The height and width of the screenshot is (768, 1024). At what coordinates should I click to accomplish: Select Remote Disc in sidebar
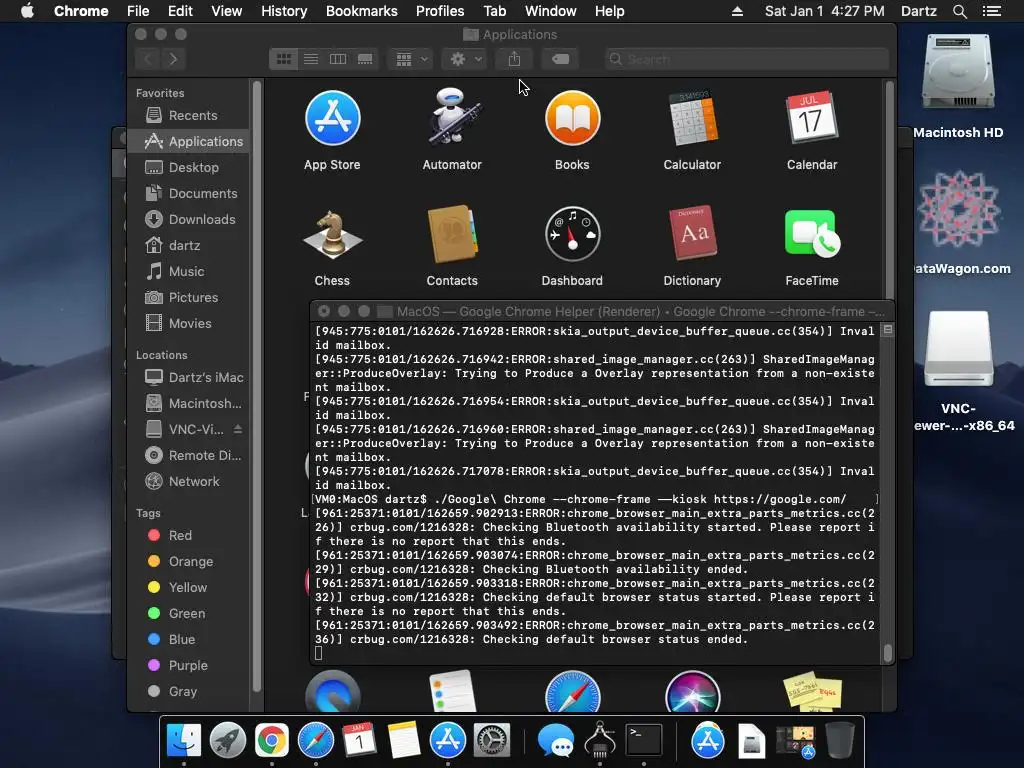(x=188, y=455)
